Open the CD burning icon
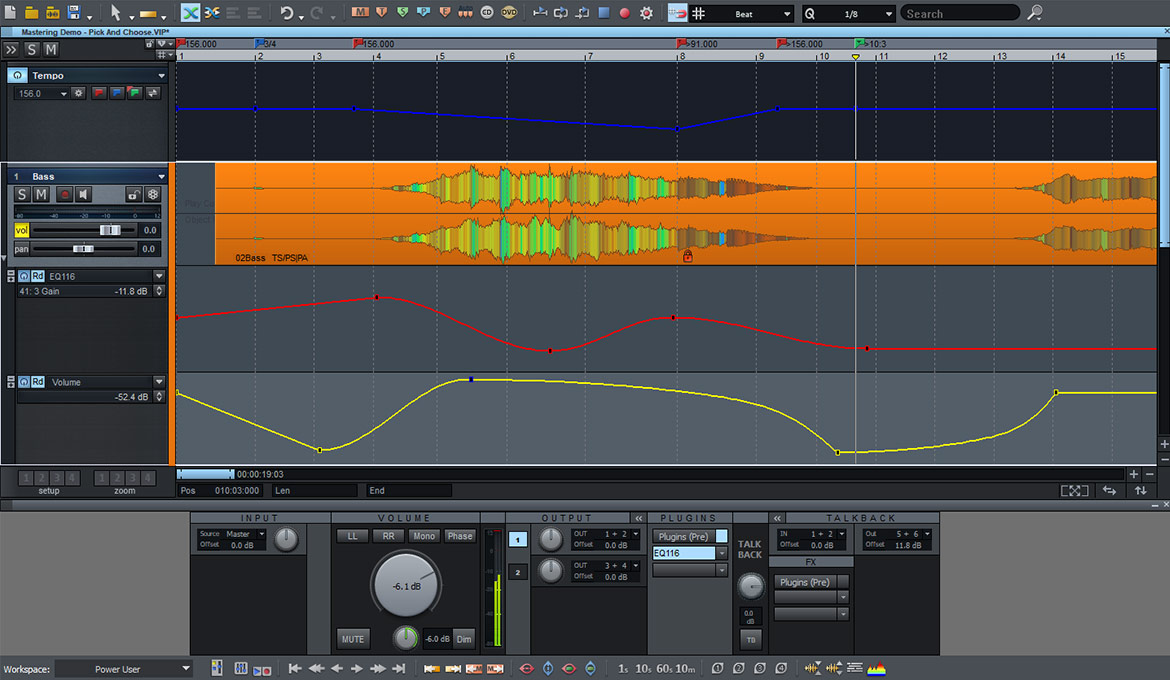1170x680 pixels. tap(486, 13)
